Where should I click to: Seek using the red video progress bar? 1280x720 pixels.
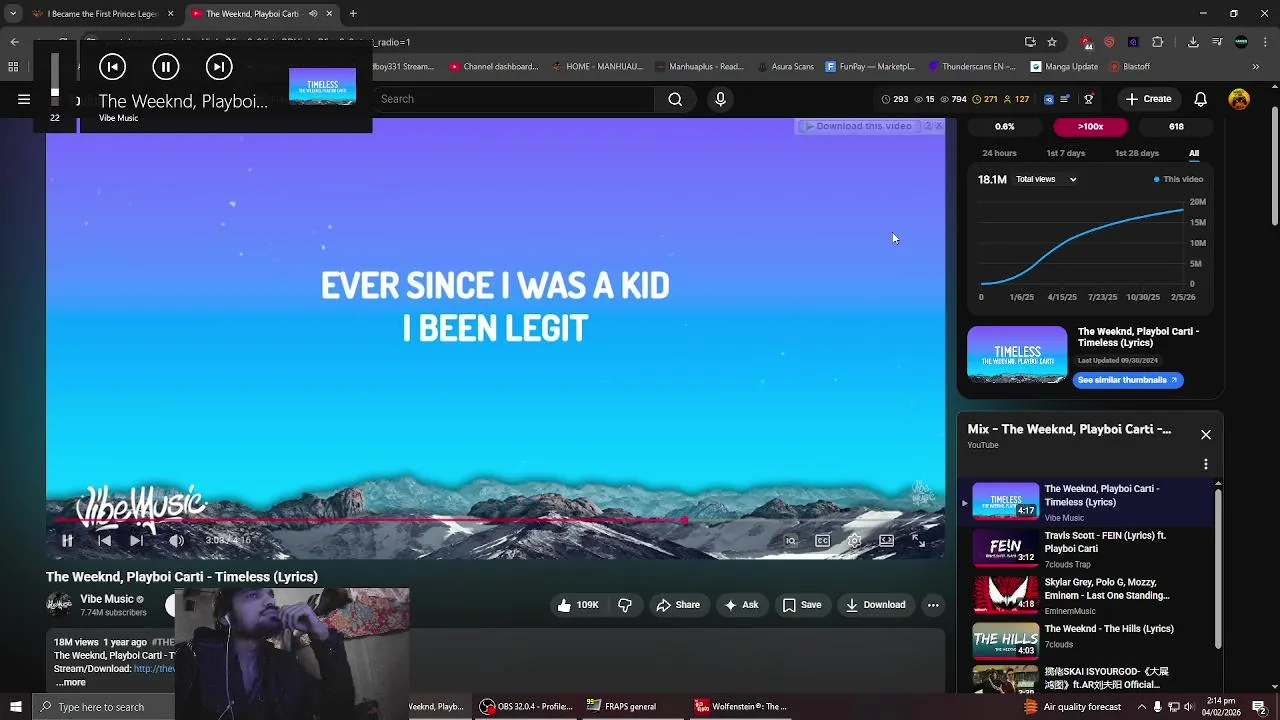coord(495,520)
